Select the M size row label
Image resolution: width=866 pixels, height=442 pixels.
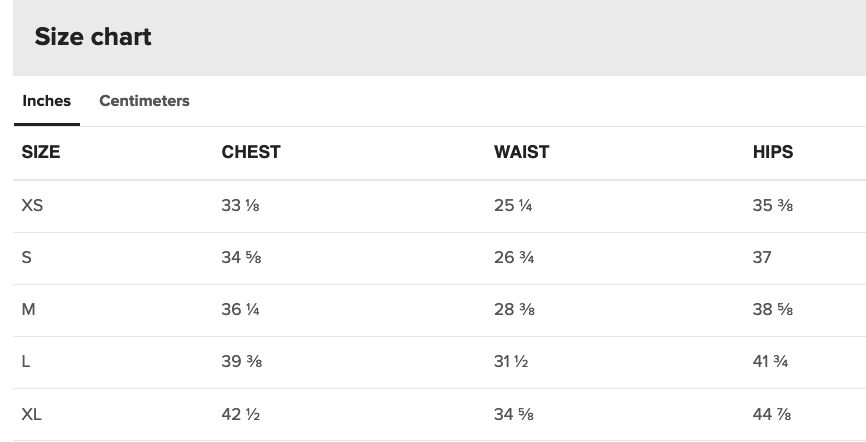click(x=29, y=310)
